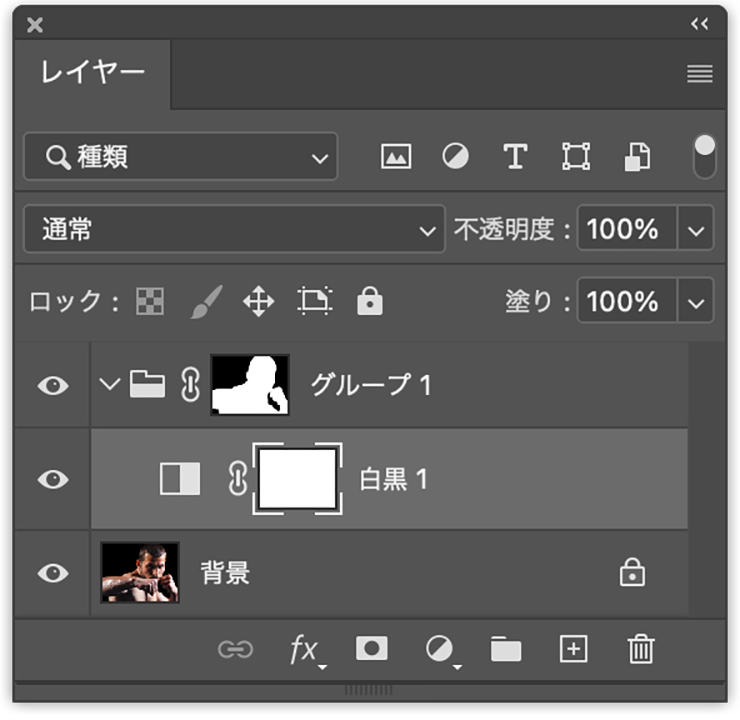Filter layers by shape type
This screenshot has height=720, width=740.
[x=576, y=157]
